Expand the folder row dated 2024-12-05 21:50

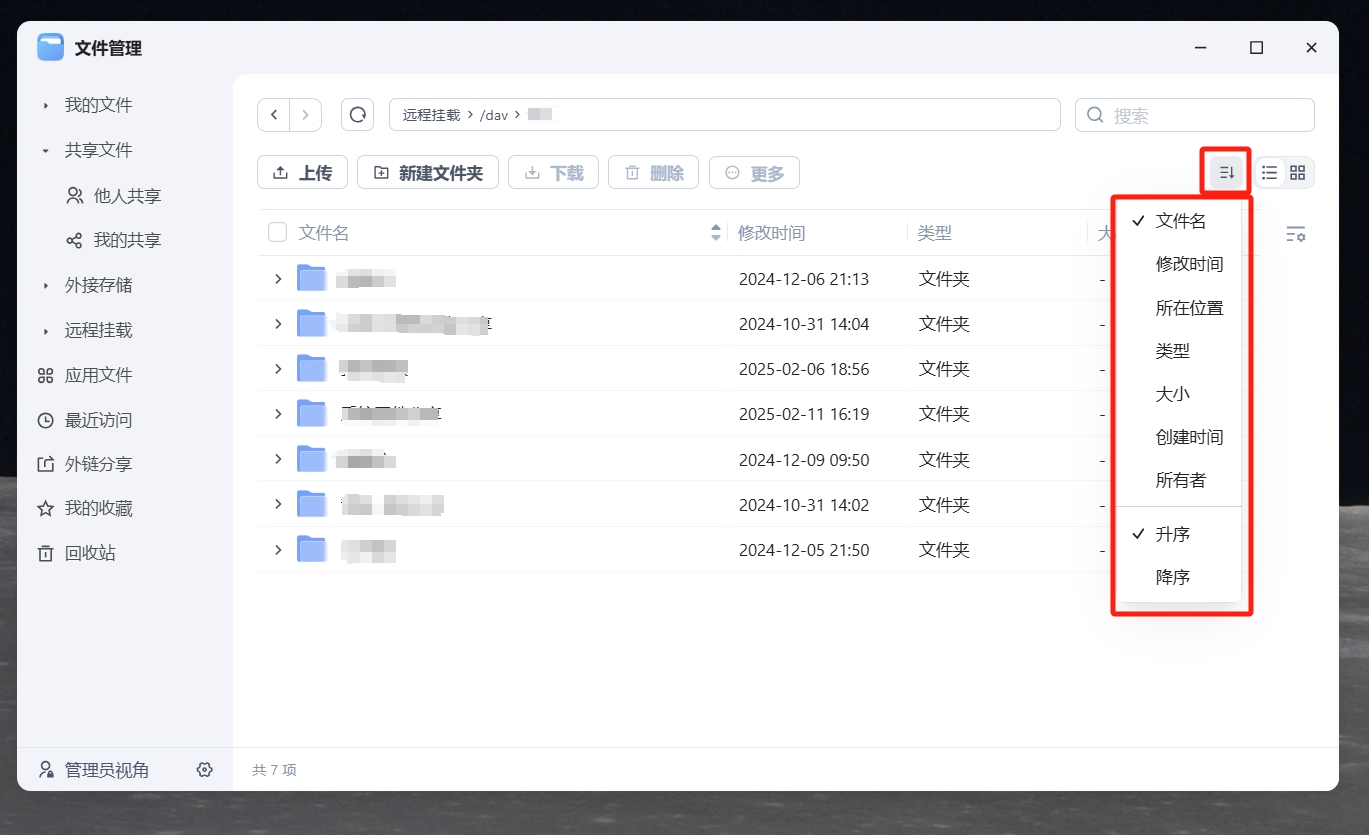point(278,550)
